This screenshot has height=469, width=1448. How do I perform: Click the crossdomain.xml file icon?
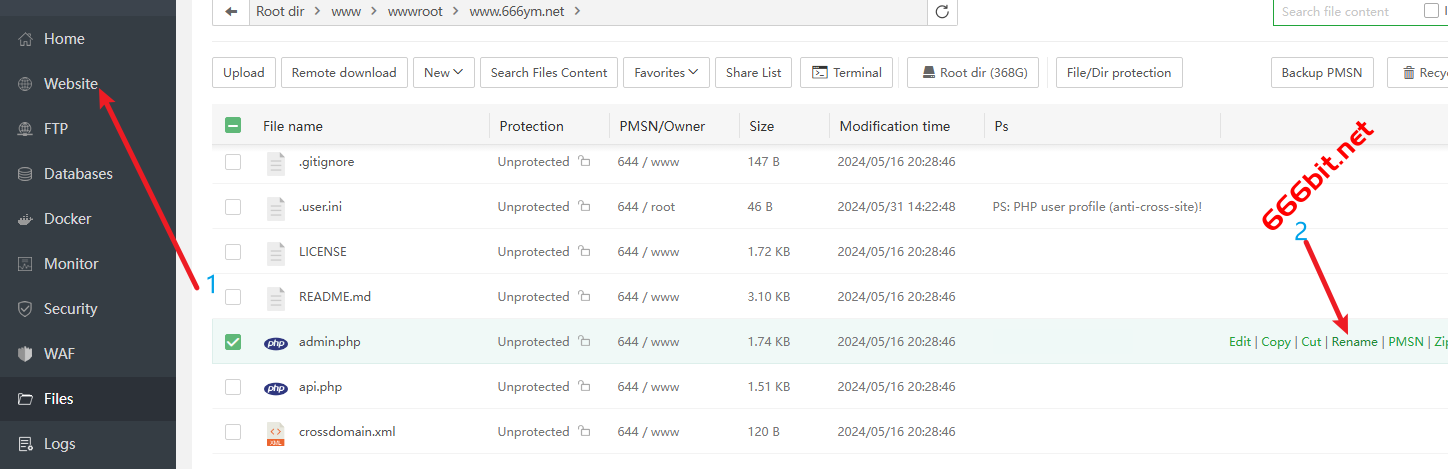[x=276, y=432]
